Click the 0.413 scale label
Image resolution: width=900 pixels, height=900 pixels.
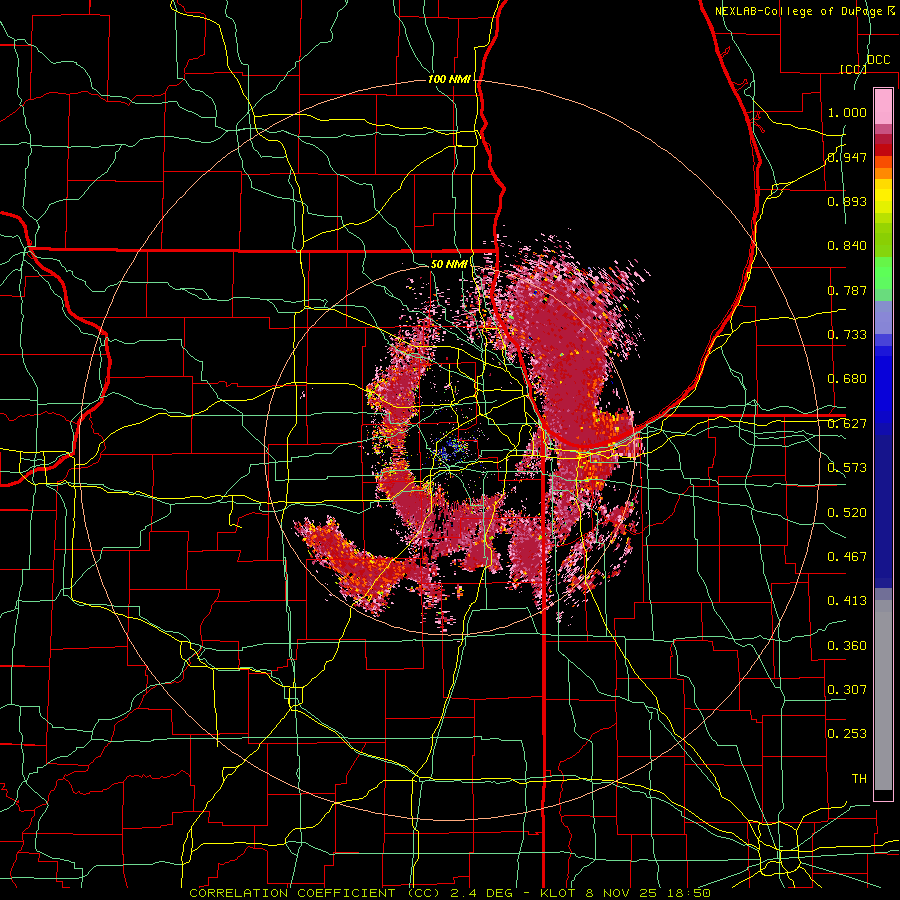pyautogui.click(x=847, y=601)
